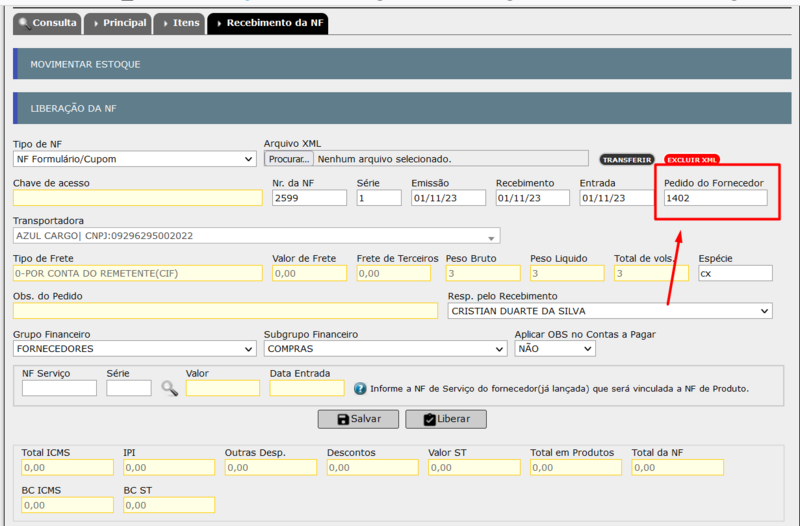
Task: Click the Nr. da NF input
Action: (x=309, y=198)
